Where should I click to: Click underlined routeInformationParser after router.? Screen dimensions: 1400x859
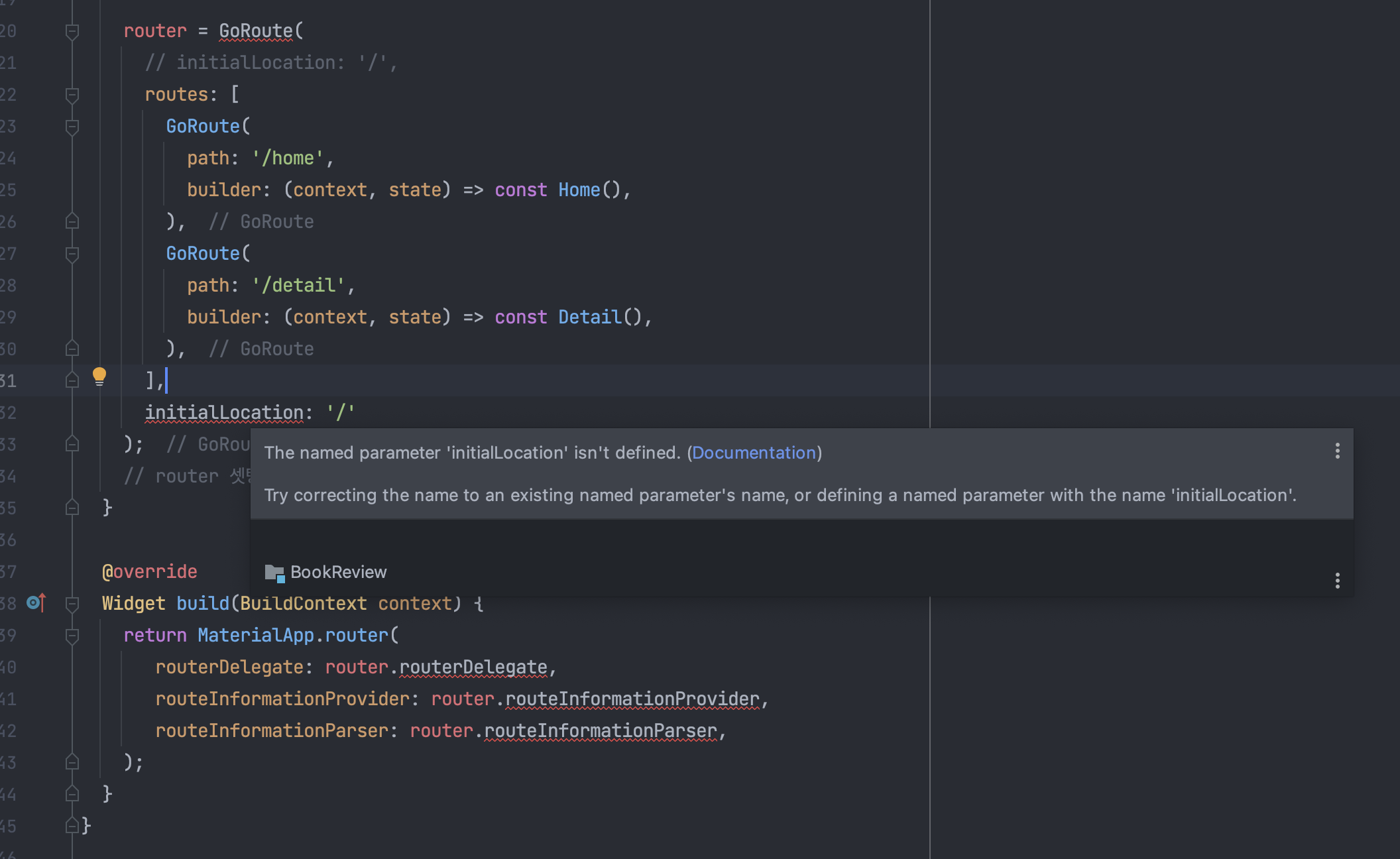[601, 730]
